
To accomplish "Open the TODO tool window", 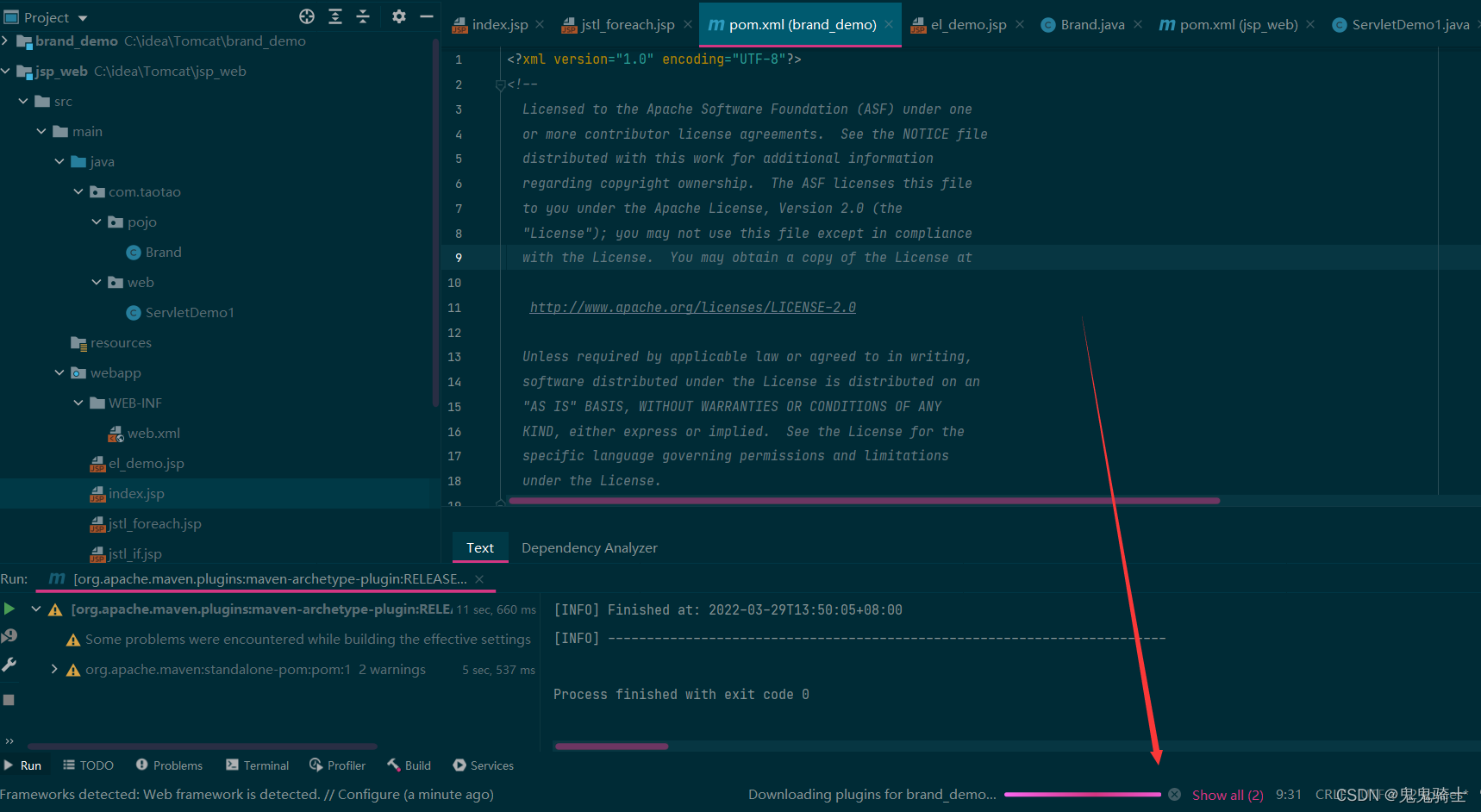I will tap(88, 765).
